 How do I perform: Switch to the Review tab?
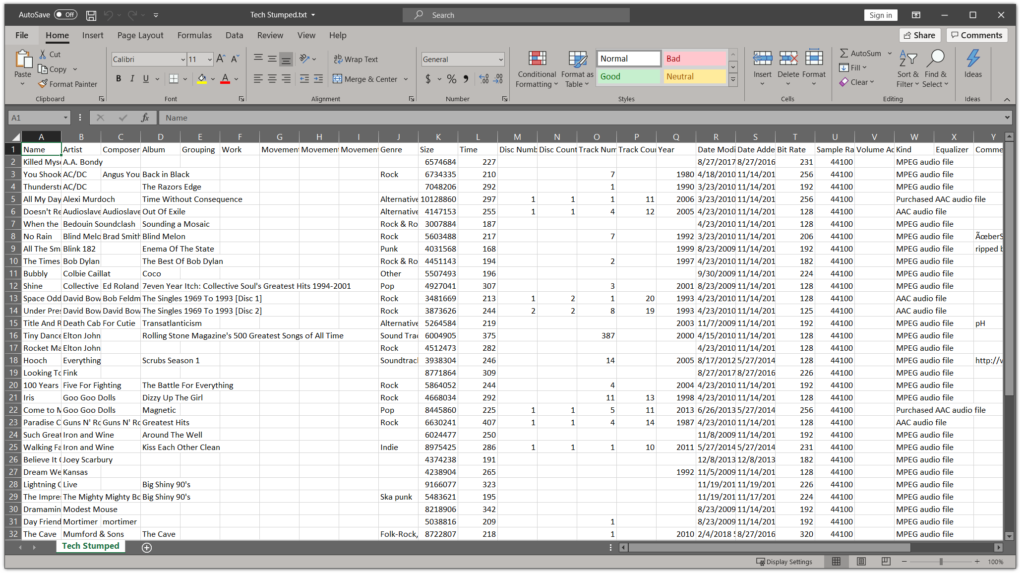tap(270, 35)
